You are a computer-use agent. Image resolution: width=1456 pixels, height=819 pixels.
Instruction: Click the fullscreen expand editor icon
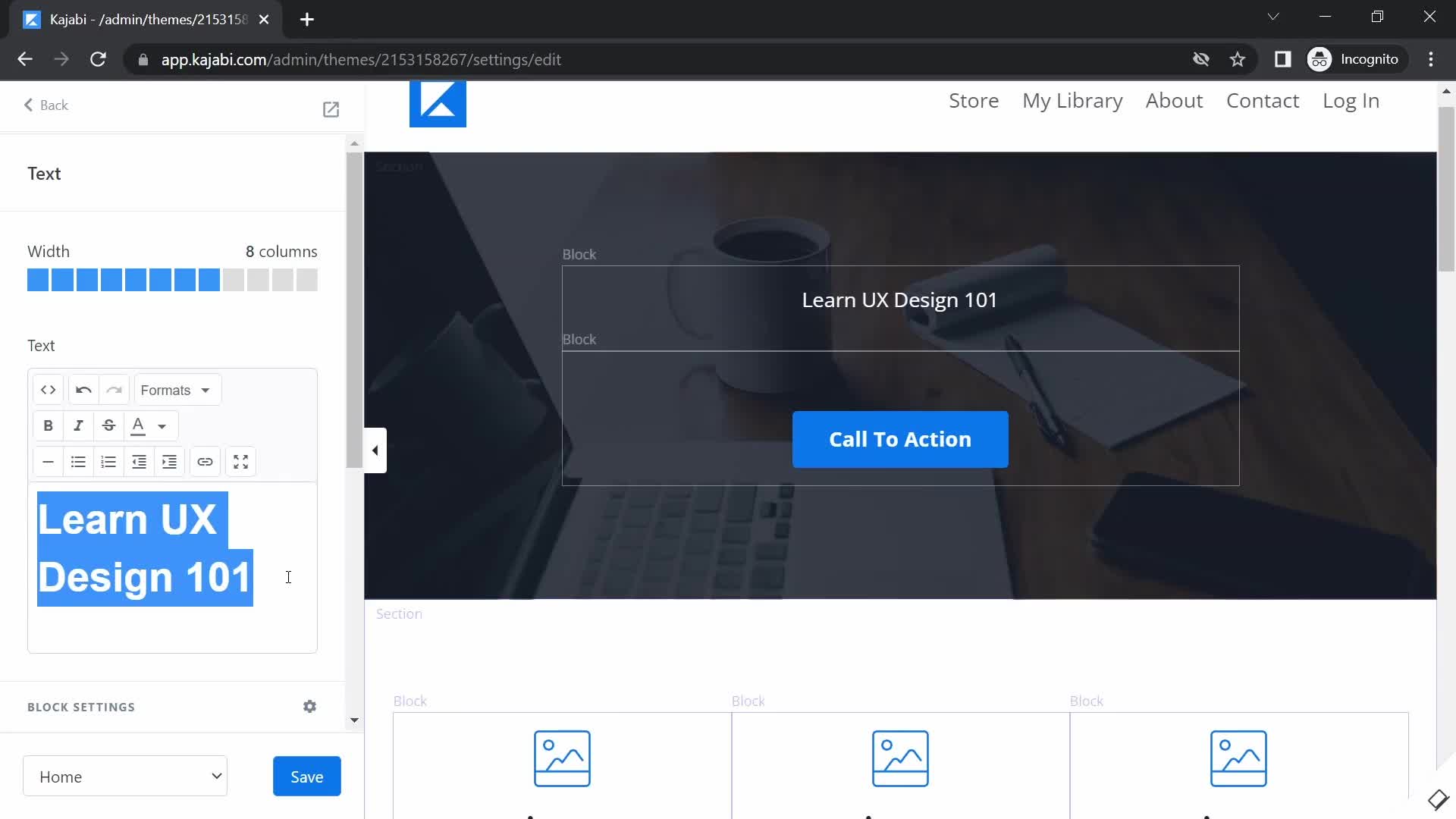pos(240,460)
